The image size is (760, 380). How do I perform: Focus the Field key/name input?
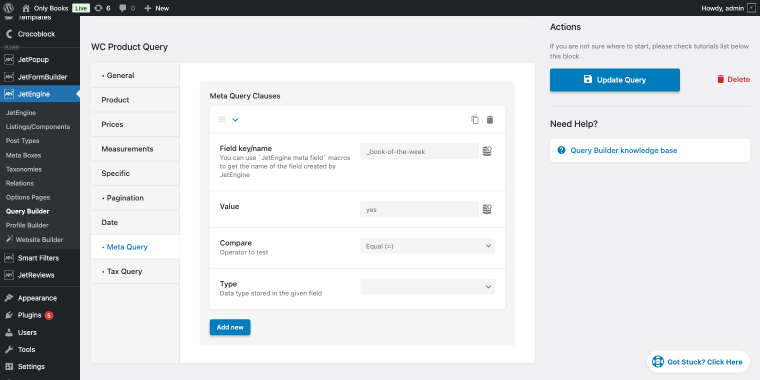(419, 151)
